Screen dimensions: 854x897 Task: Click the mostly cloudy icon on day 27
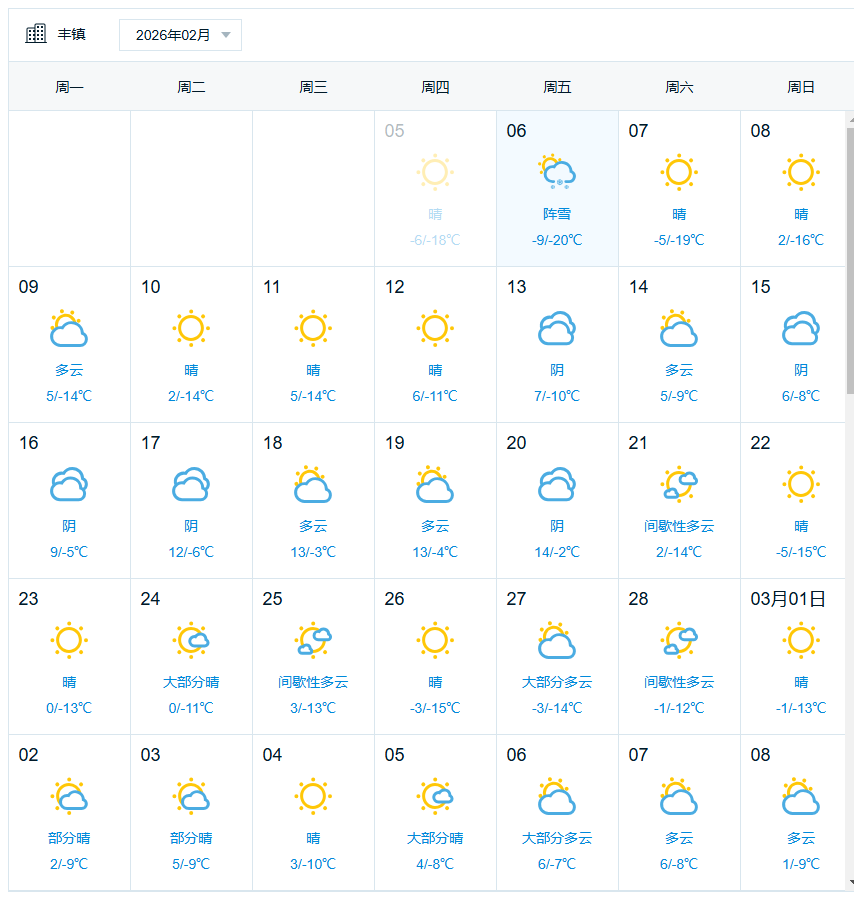[x=557, y=640]
